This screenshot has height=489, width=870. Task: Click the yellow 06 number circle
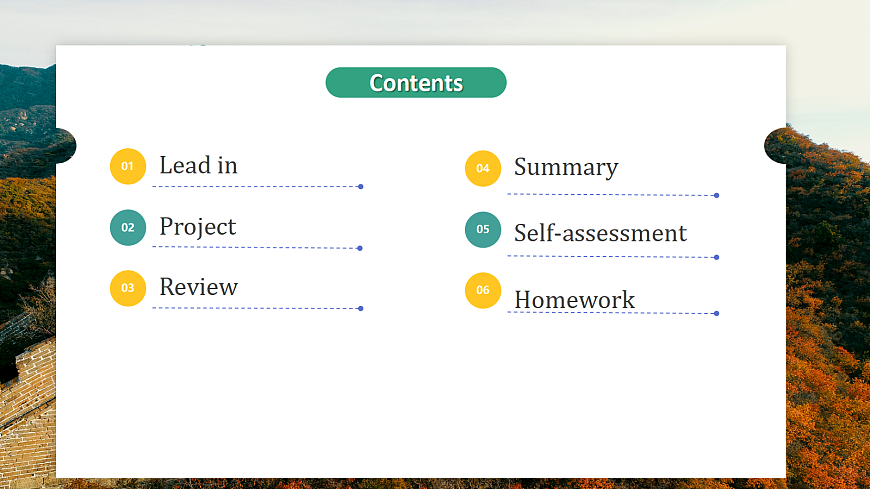point(483,290)
